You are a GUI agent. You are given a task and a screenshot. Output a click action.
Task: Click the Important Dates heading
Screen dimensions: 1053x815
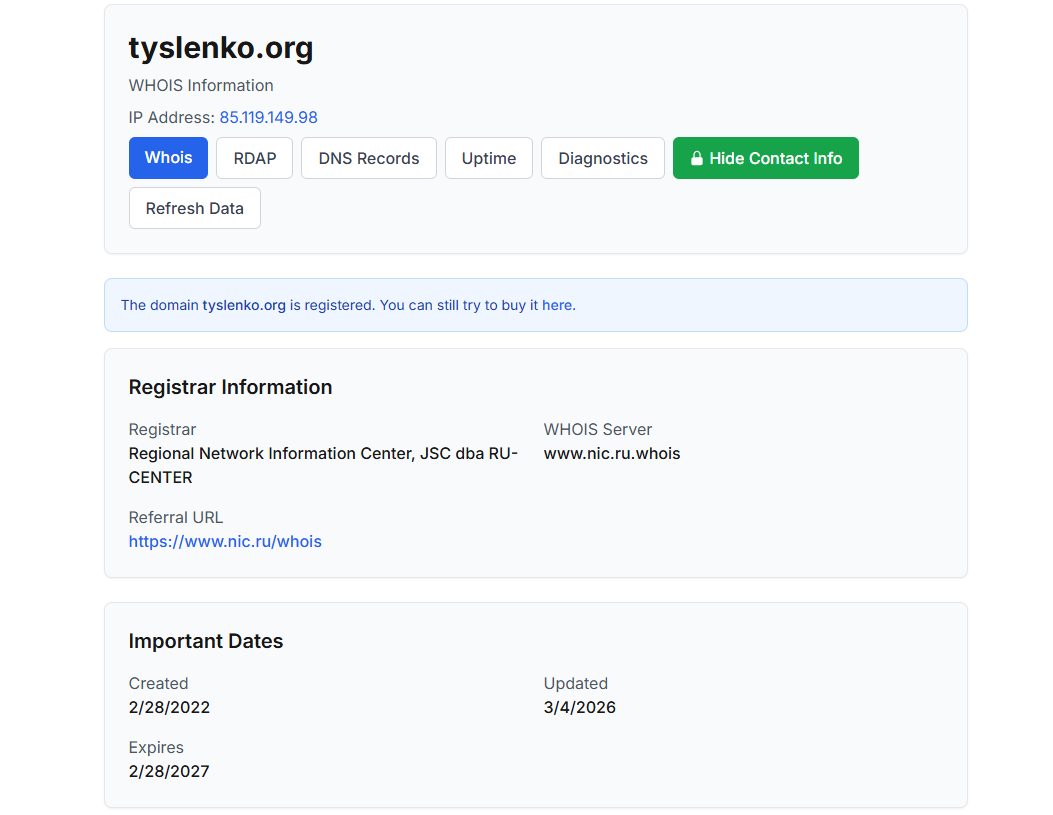coord(206,641)
